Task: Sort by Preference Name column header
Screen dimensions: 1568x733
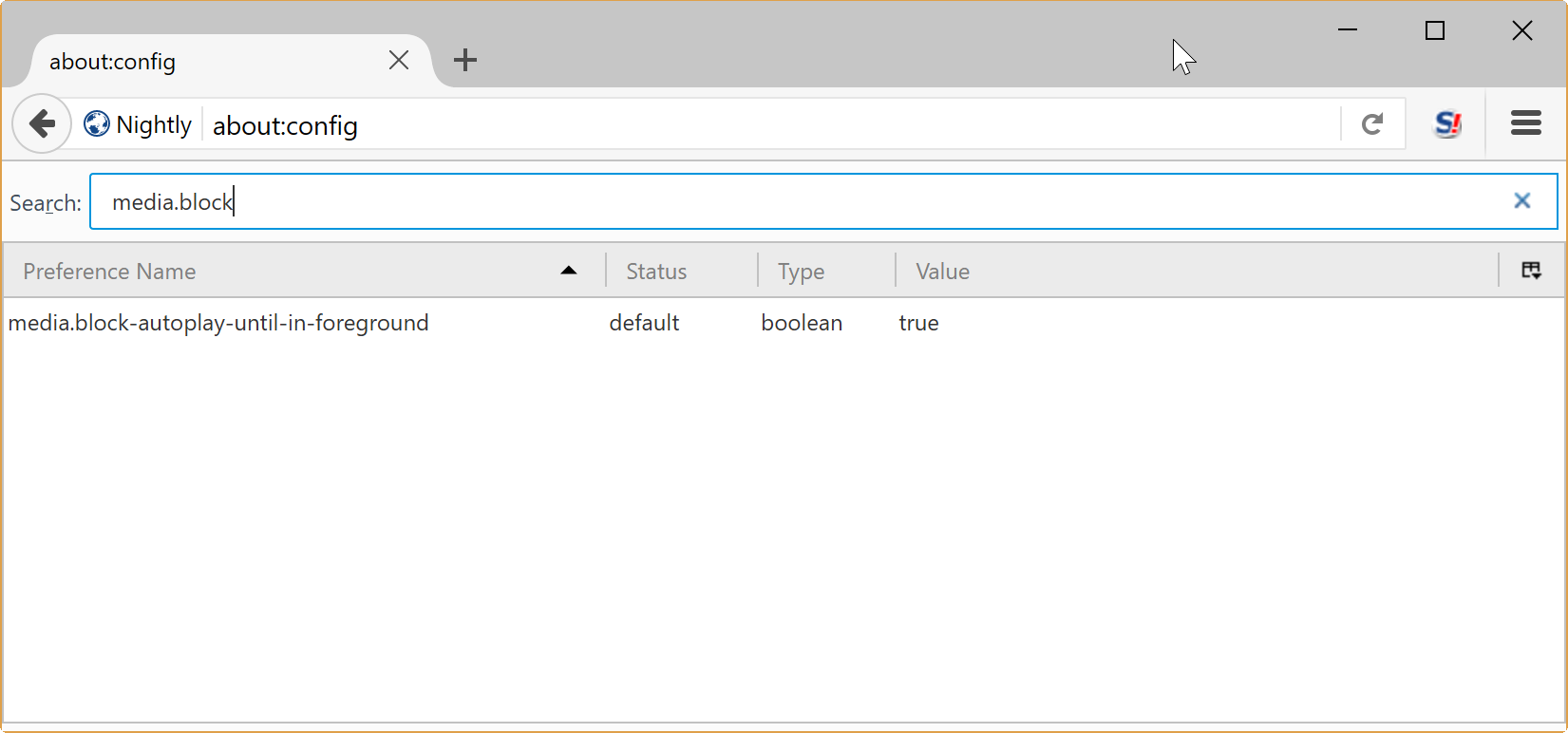Action: click(x=304, y=271)
